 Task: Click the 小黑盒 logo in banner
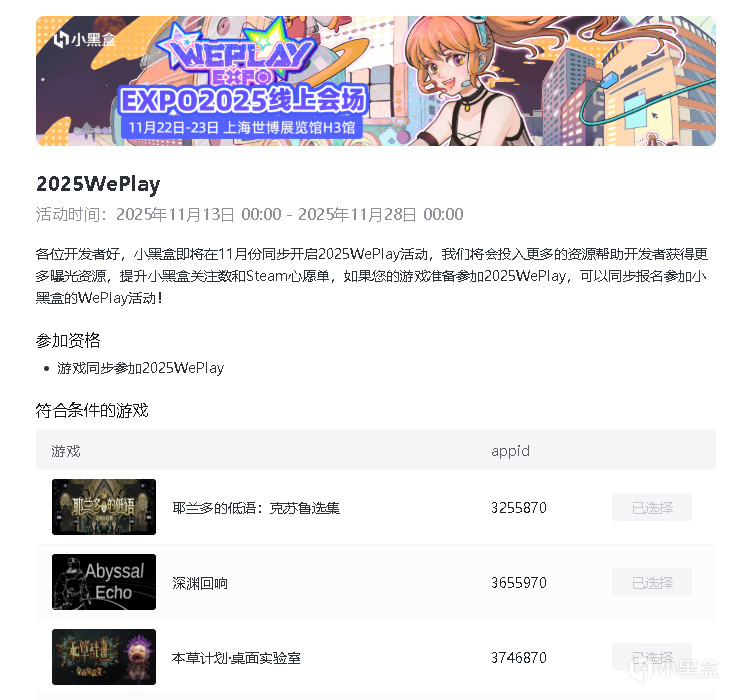click(x=85, y=39)
